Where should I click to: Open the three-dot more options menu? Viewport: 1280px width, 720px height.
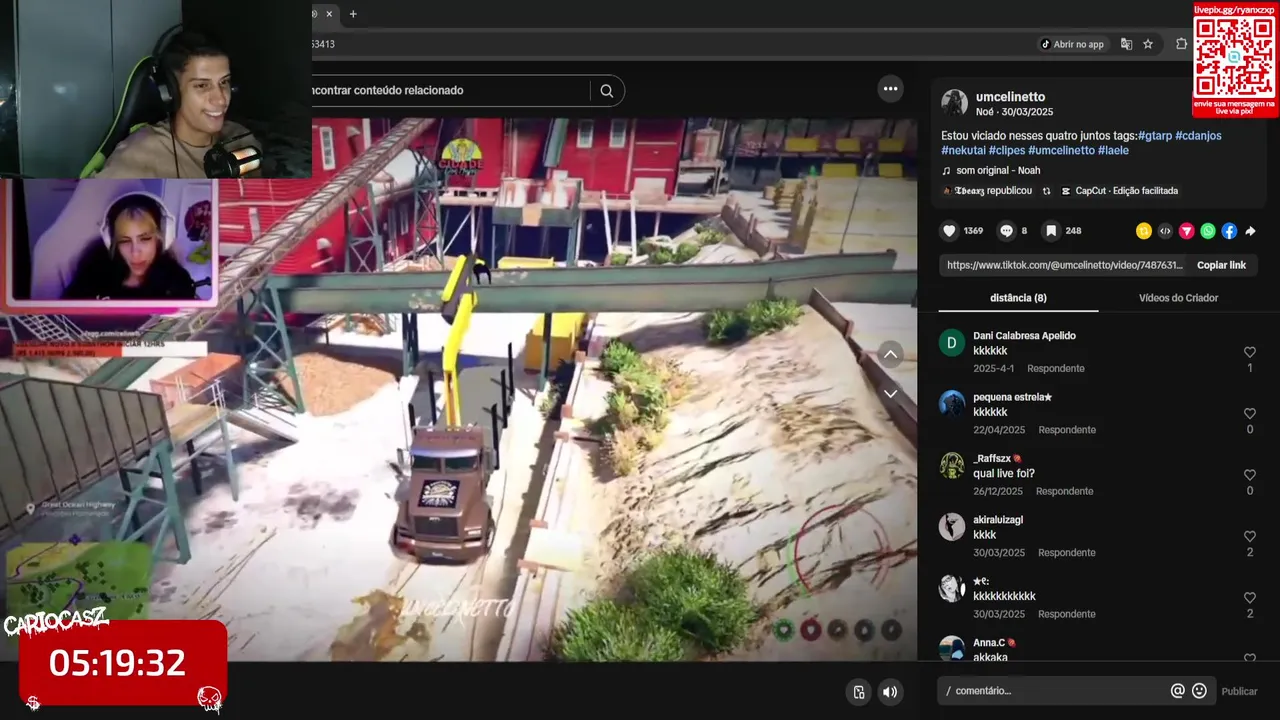tap(890, 89)
